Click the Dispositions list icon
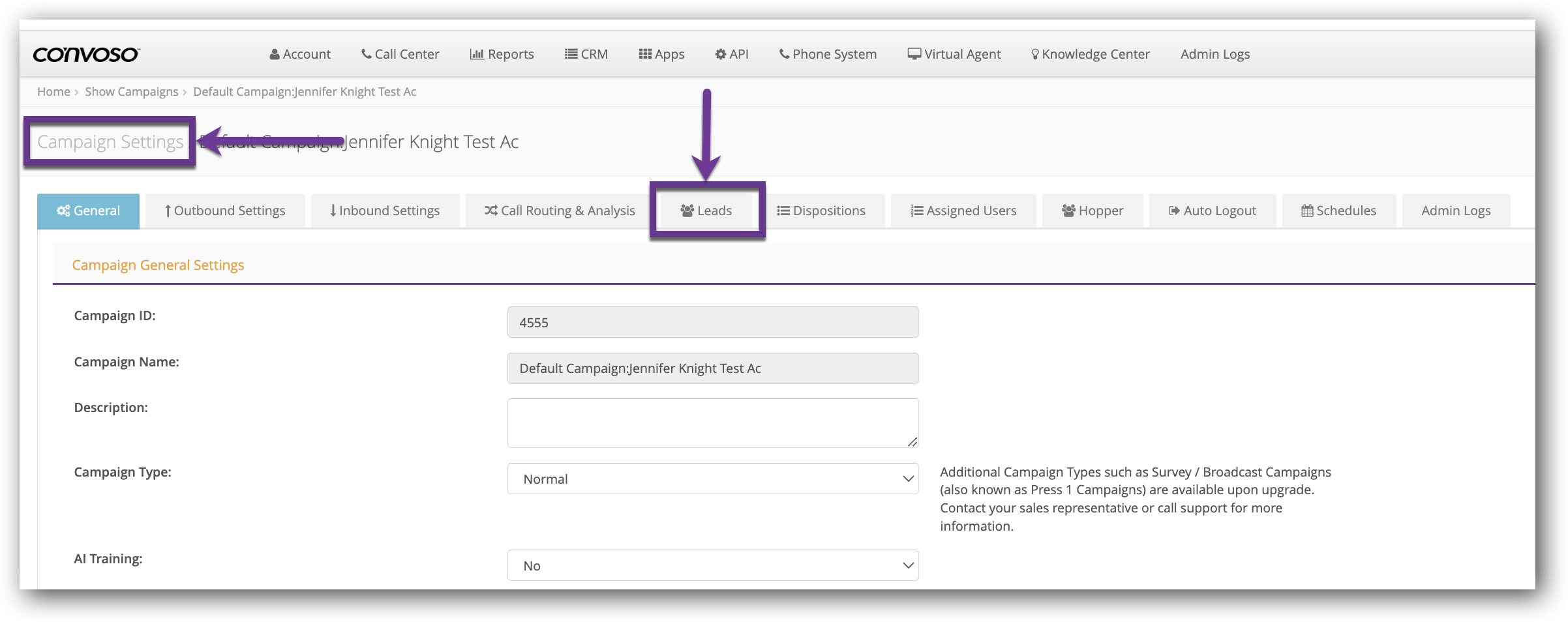1568x622 pixels. (x=783, y=211)
